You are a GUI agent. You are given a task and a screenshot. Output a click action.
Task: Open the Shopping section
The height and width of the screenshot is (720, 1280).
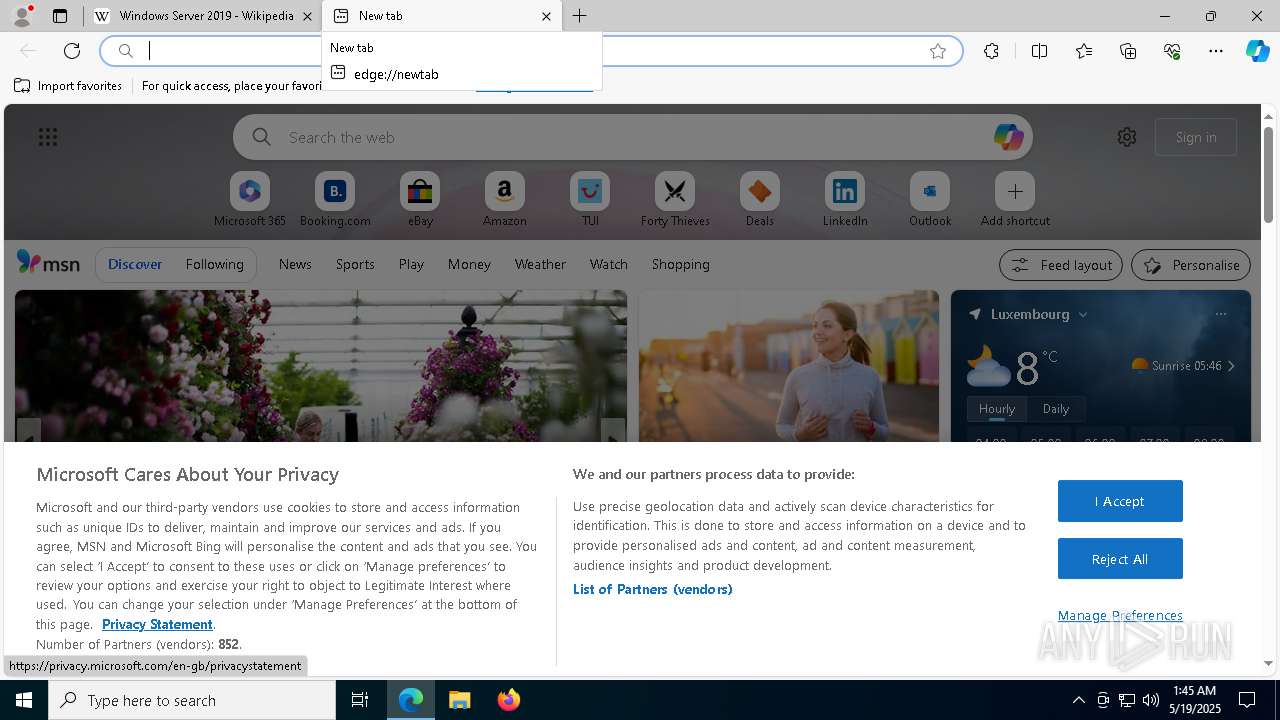[x=681, y=264]
